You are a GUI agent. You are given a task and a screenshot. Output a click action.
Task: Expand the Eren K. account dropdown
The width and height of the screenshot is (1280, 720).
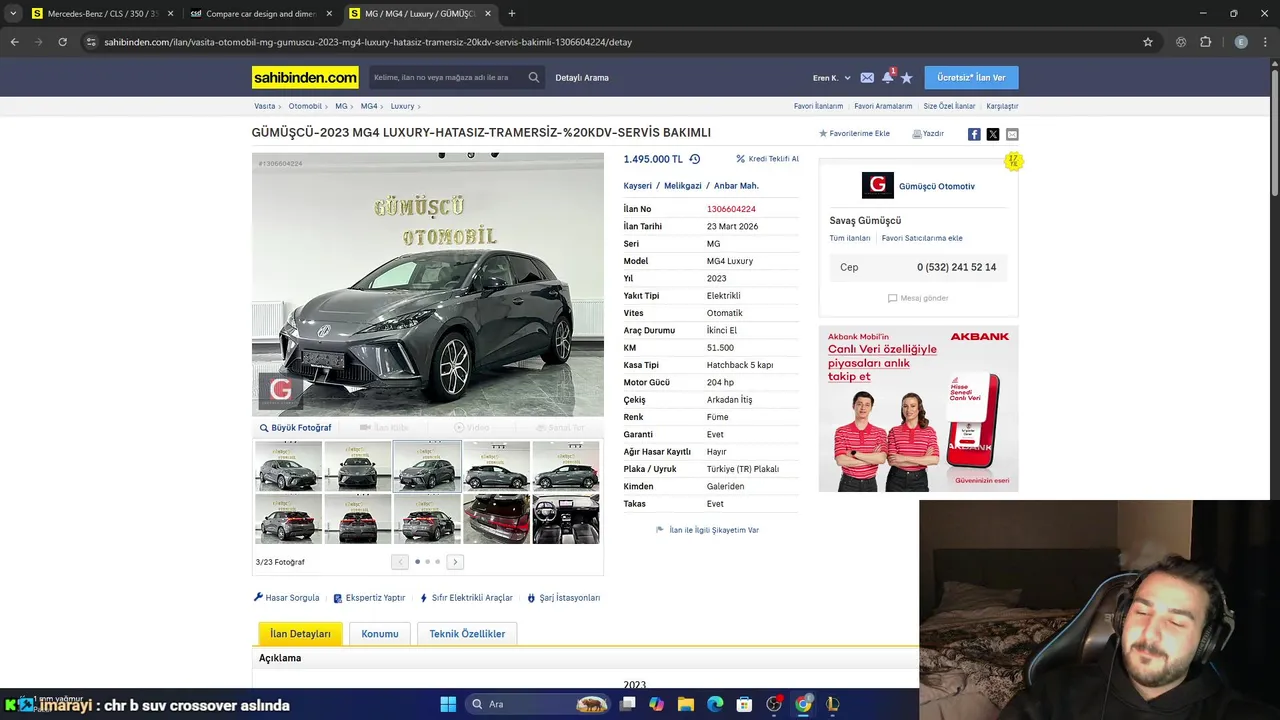(831, 78)
